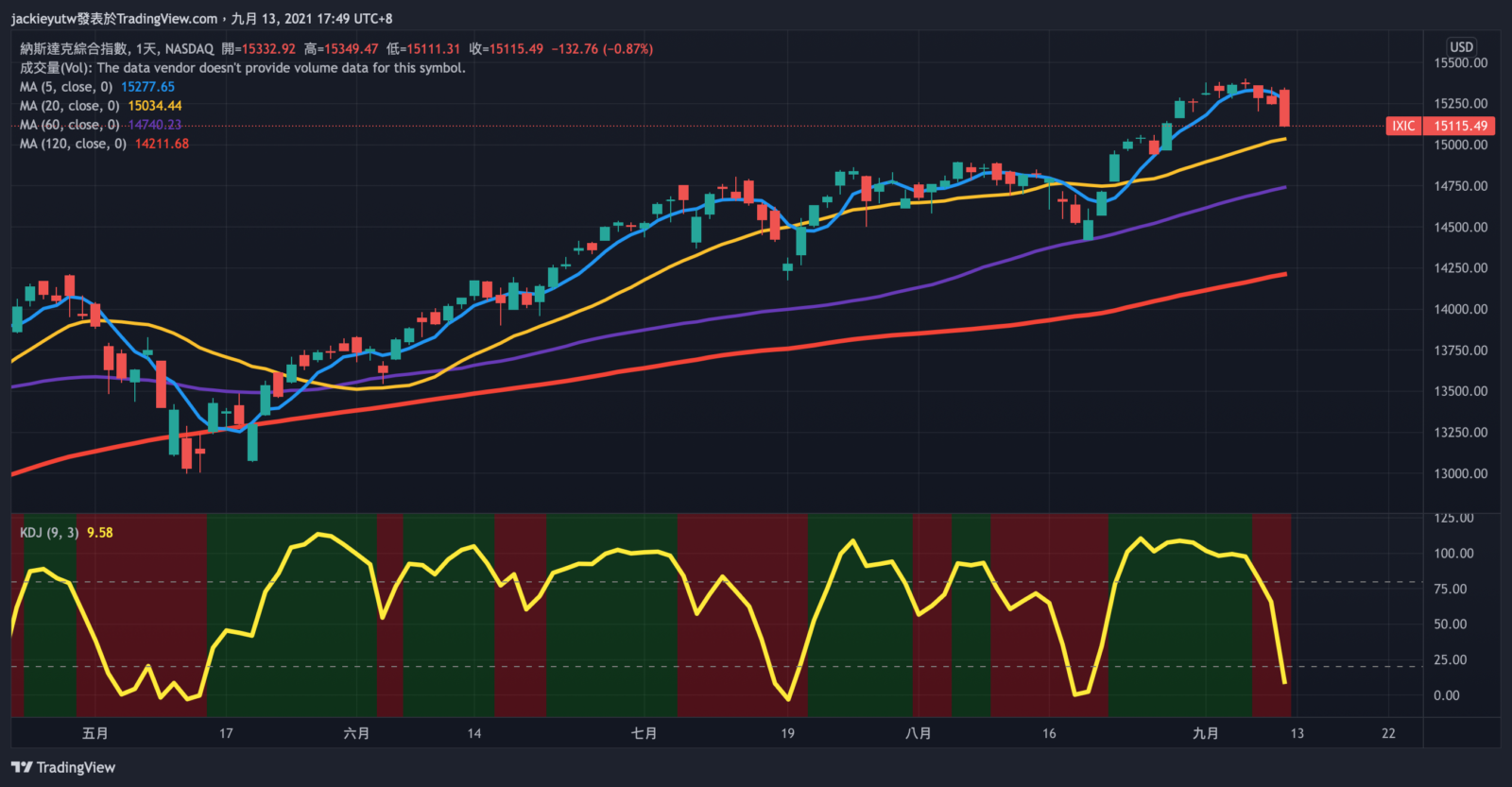Select the 五月 time axis label
1512x787 pixels.
95,733
